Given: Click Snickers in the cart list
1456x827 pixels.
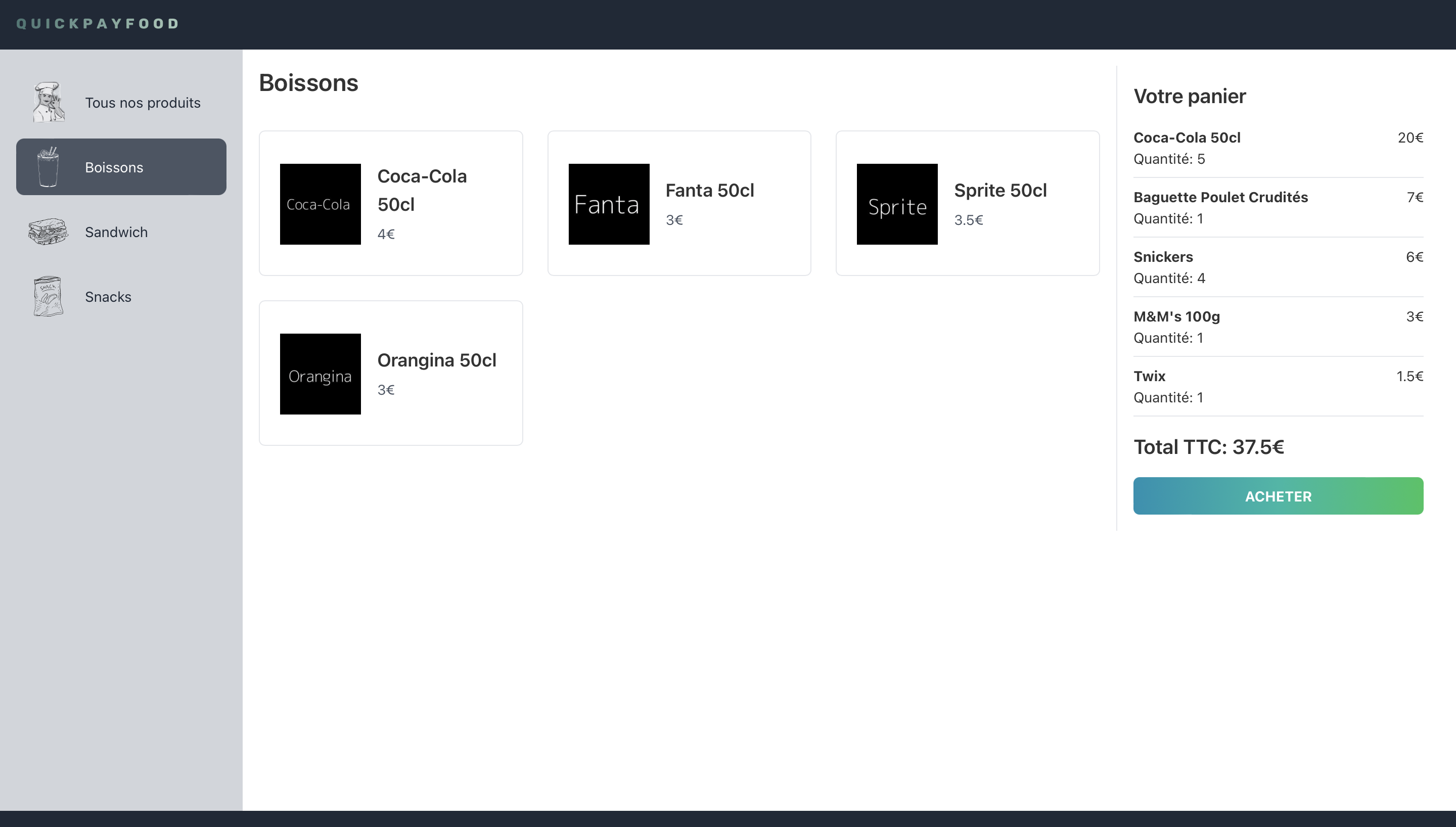Looking at the screenshot, I should point(1163,257).
